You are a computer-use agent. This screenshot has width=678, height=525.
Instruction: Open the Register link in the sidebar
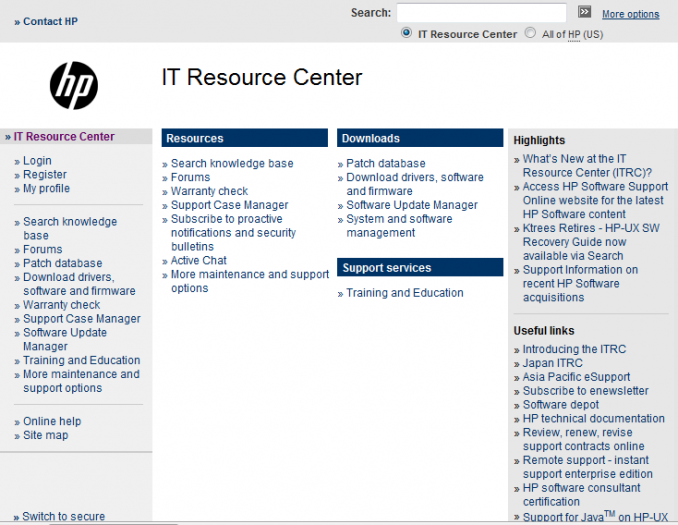(x=45, y=175)
